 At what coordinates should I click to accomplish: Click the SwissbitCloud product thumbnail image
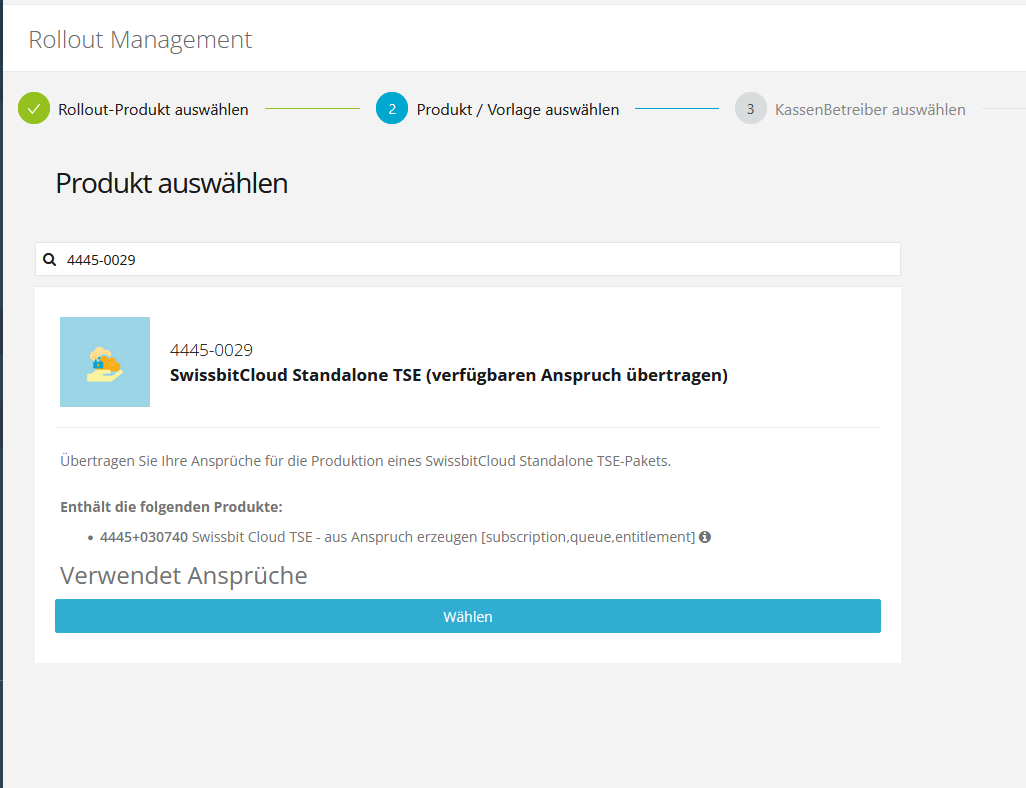click(105, 362)
